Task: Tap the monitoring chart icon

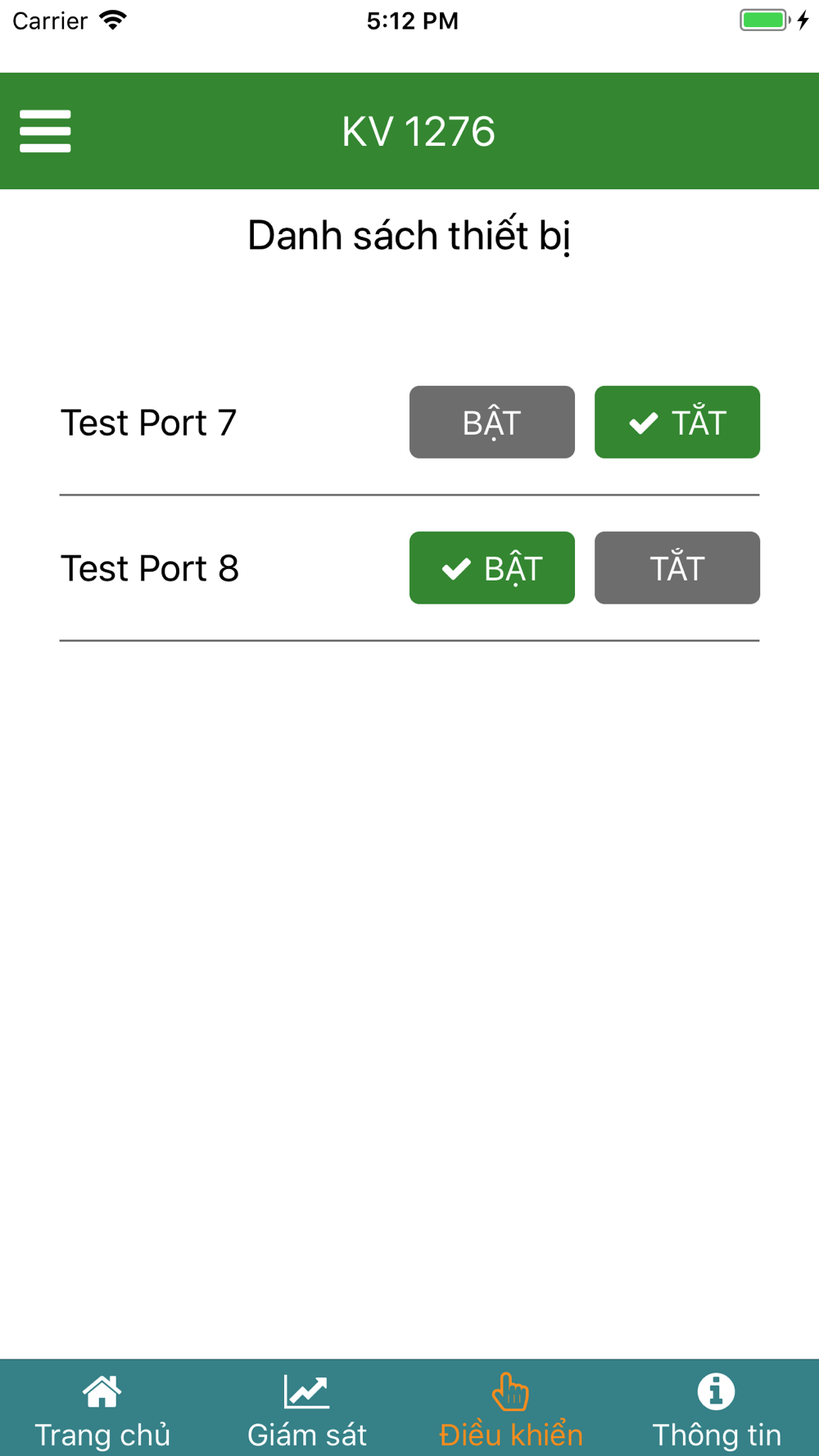Action: tap(306, 1391)
